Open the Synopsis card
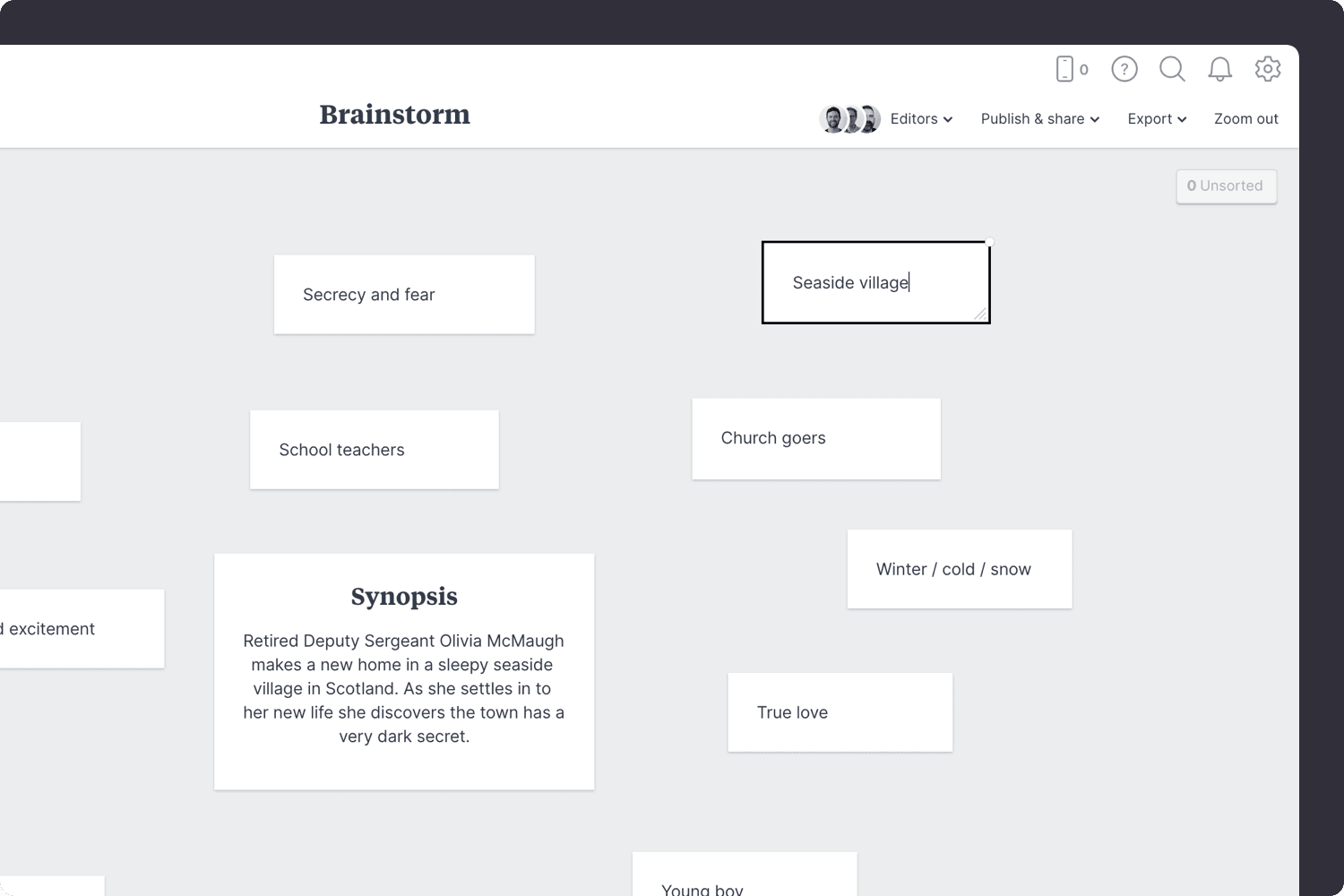Image resolution: width=1344 pixels, height=896 pixels. click(403, 671)
